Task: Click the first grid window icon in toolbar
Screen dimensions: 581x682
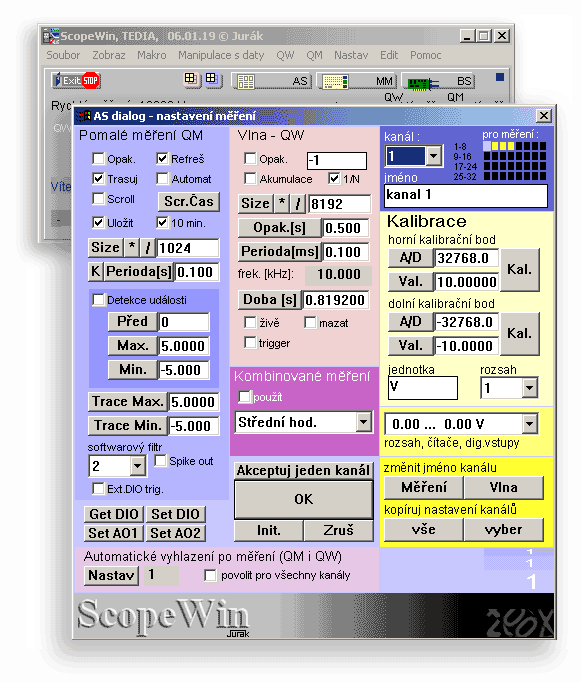Action: click(190, 79)
